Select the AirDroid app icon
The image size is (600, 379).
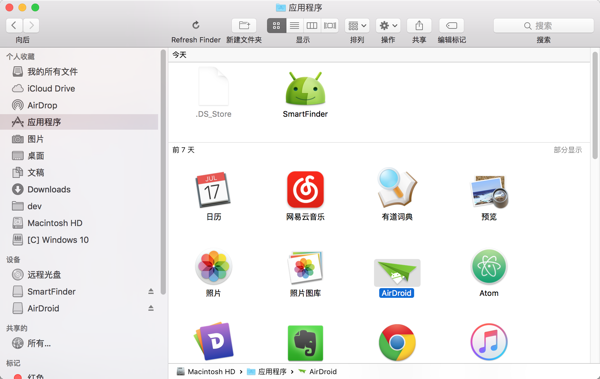coord(397,273)
